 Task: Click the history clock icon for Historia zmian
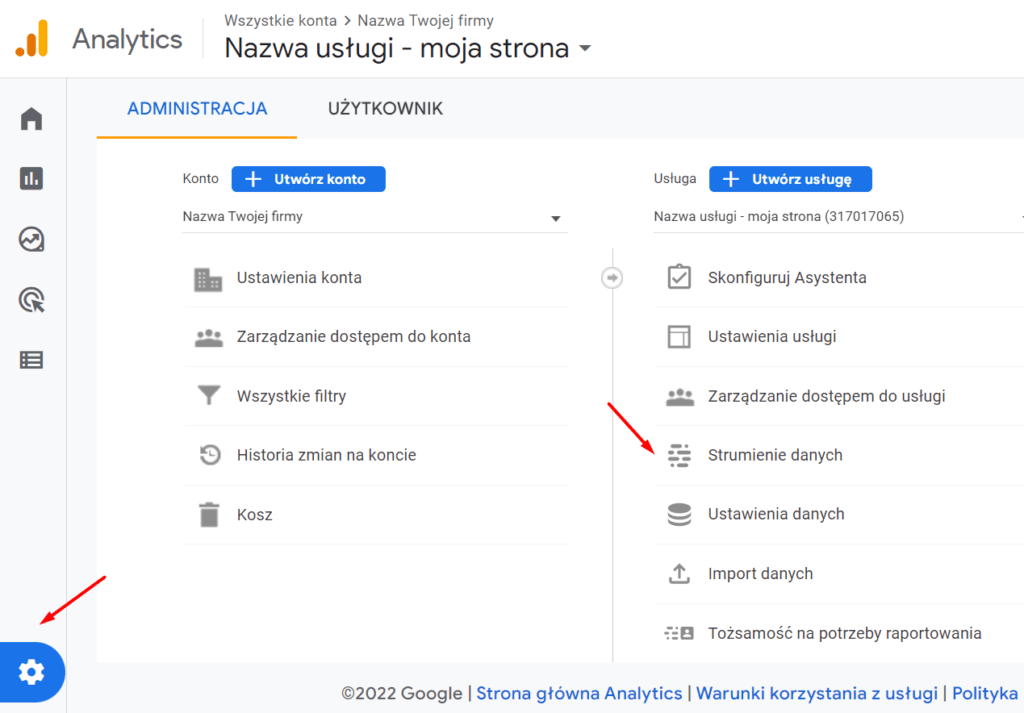pyautogui.click(x=210, y=455)
